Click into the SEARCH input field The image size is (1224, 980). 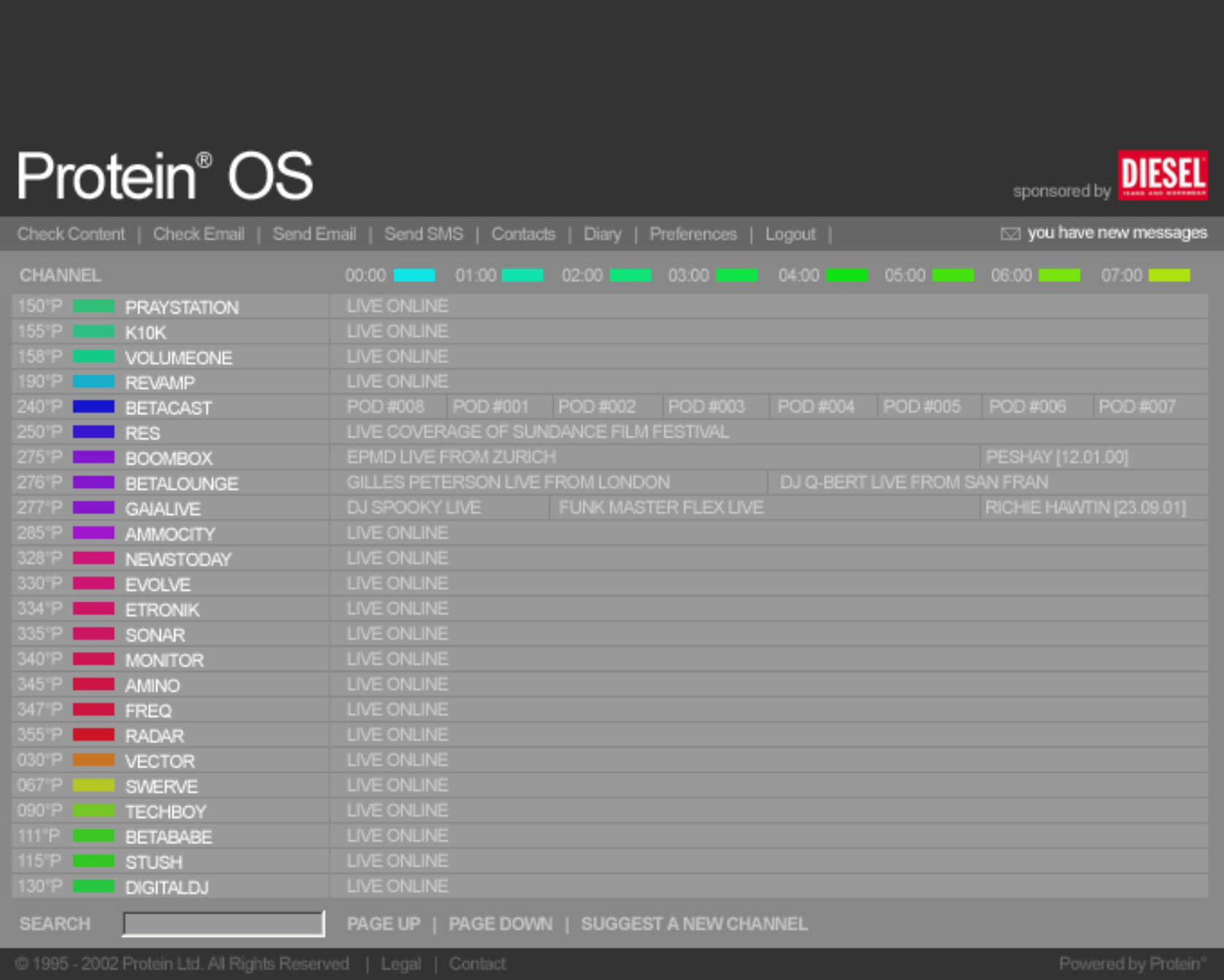click(x=223, y=924)
